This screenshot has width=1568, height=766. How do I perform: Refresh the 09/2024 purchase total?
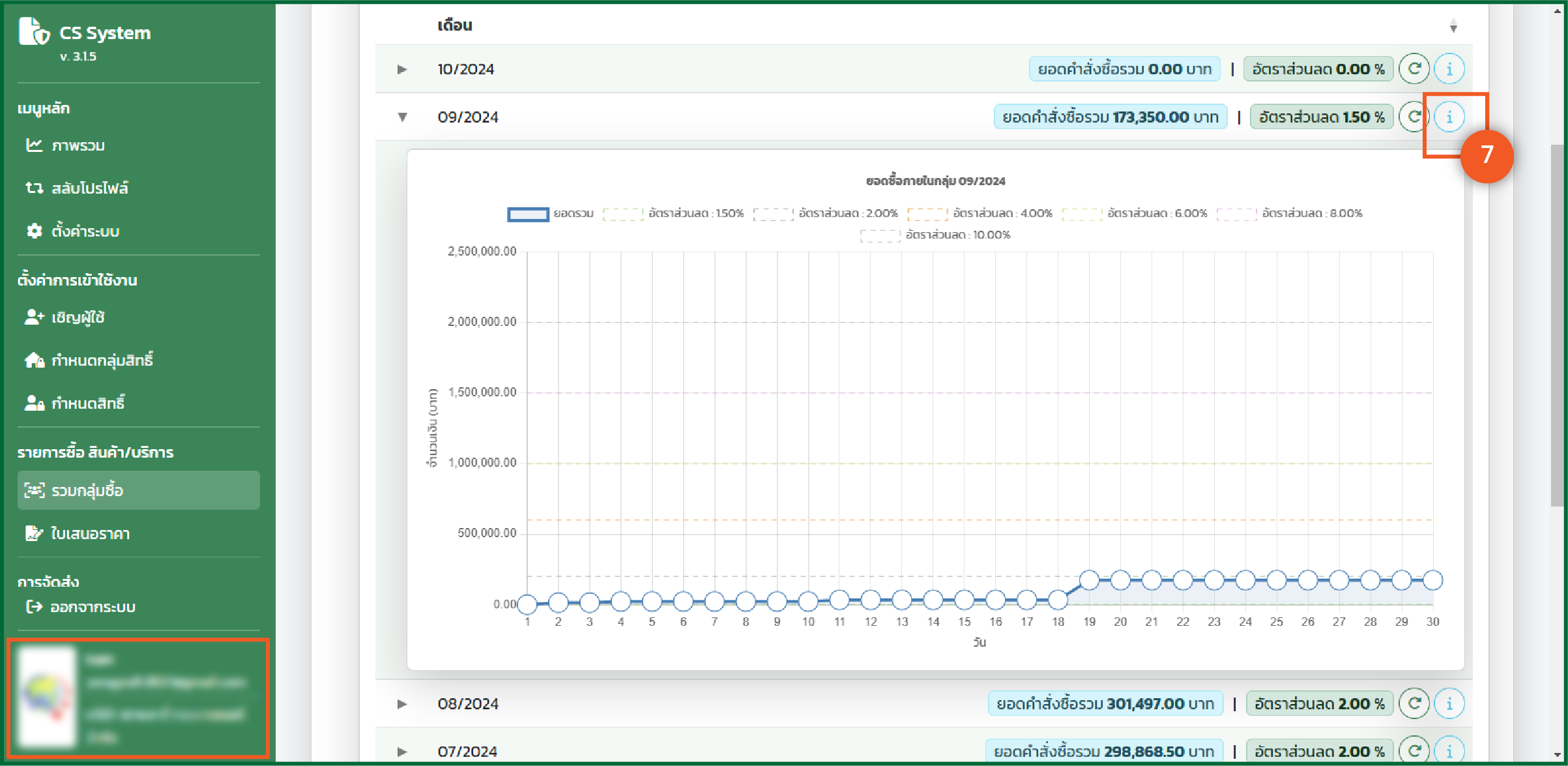(x=1414, y=117)
